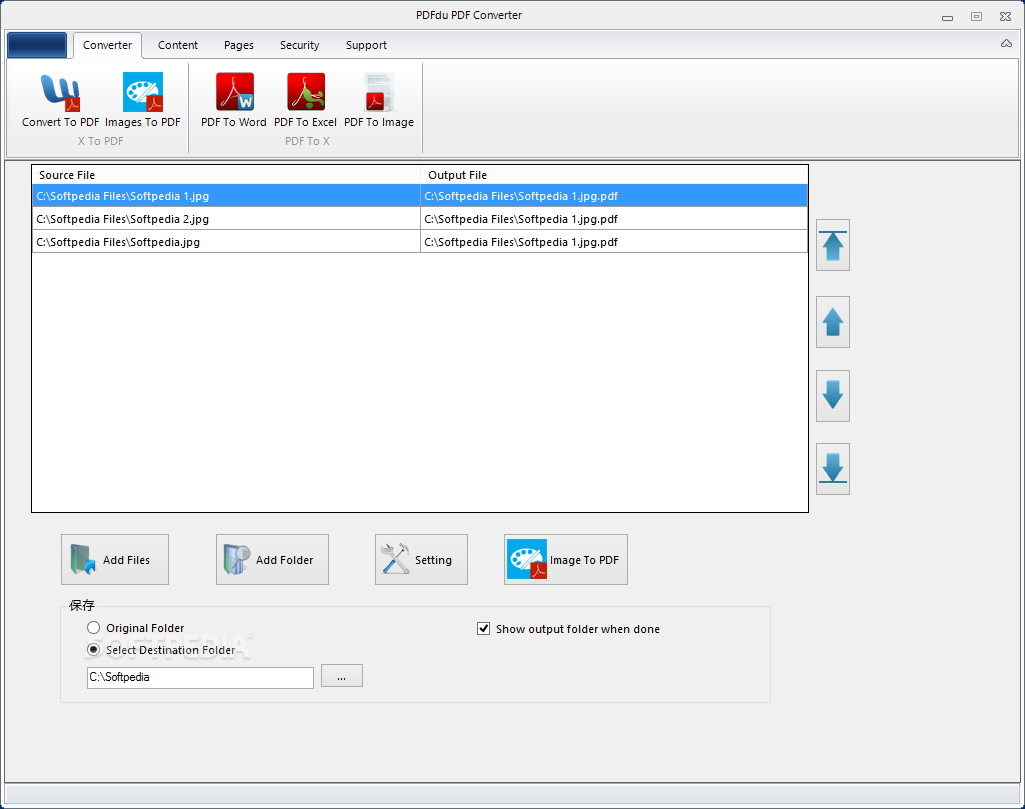This screenshot has height=809, width=1025.
Task: Open the Support tab
Action: click(366, 45)
